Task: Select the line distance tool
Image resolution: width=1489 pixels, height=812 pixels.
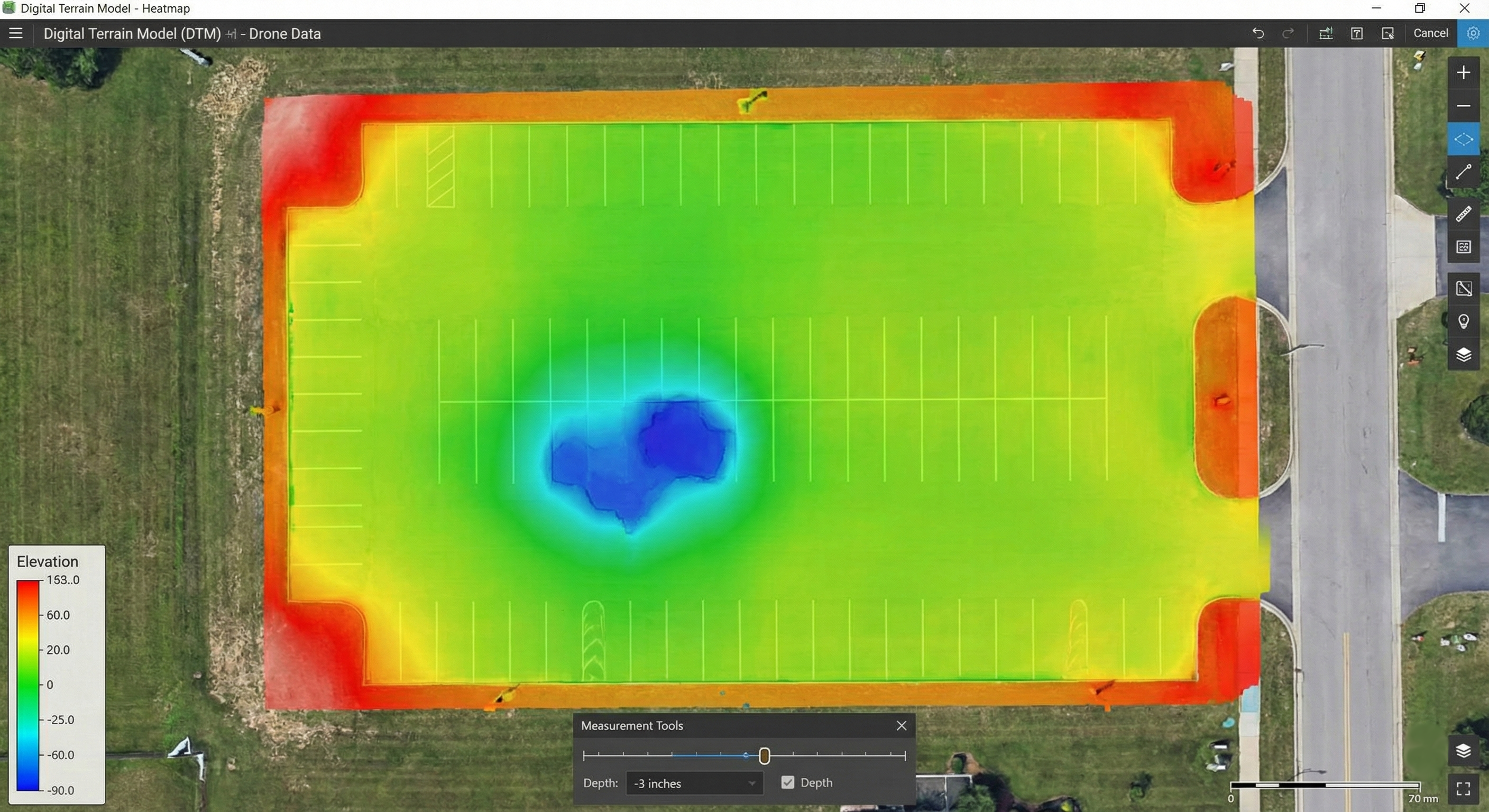Action: pos(1463,172)
